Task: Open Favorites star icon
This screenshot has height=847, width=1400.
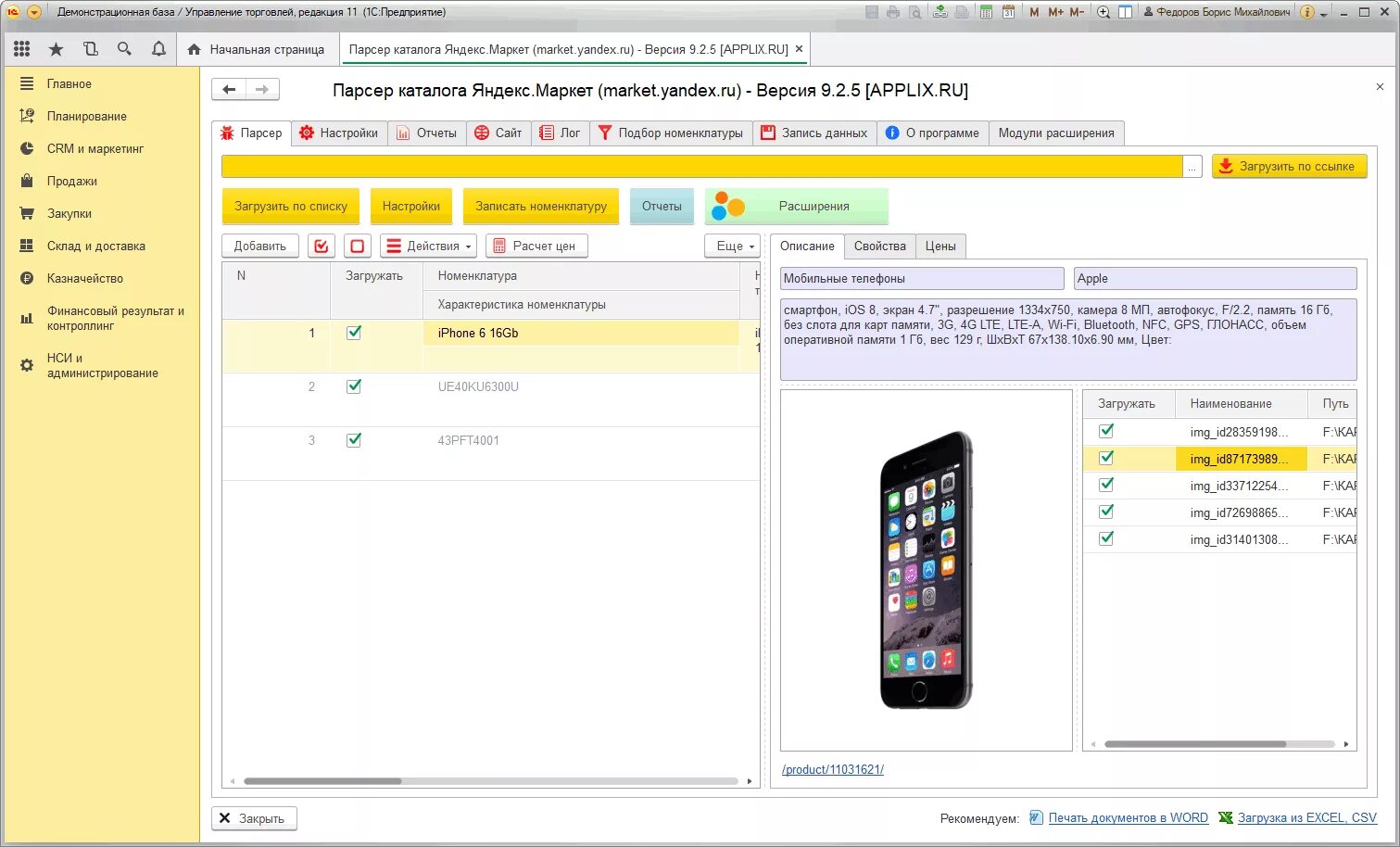Action: tap(56, 49)
